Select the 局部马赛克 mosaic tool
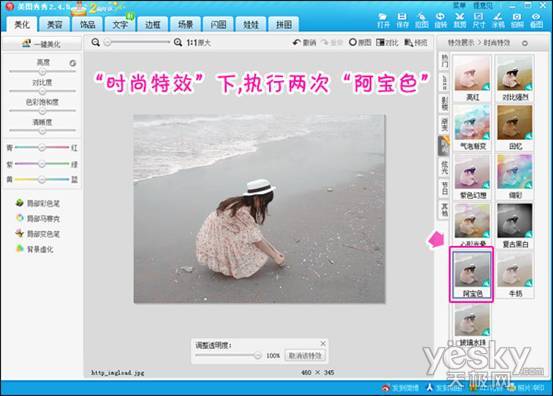 coord(38,219)
